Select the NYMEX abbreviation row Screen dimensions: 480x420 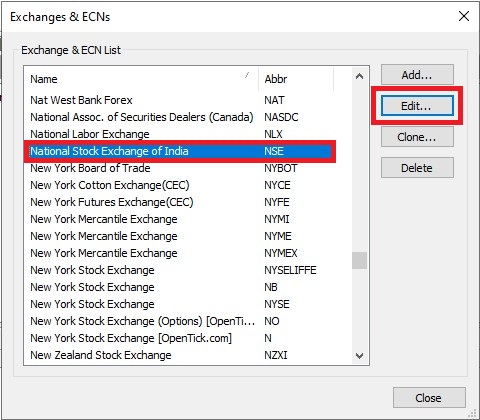click(180, 253)
